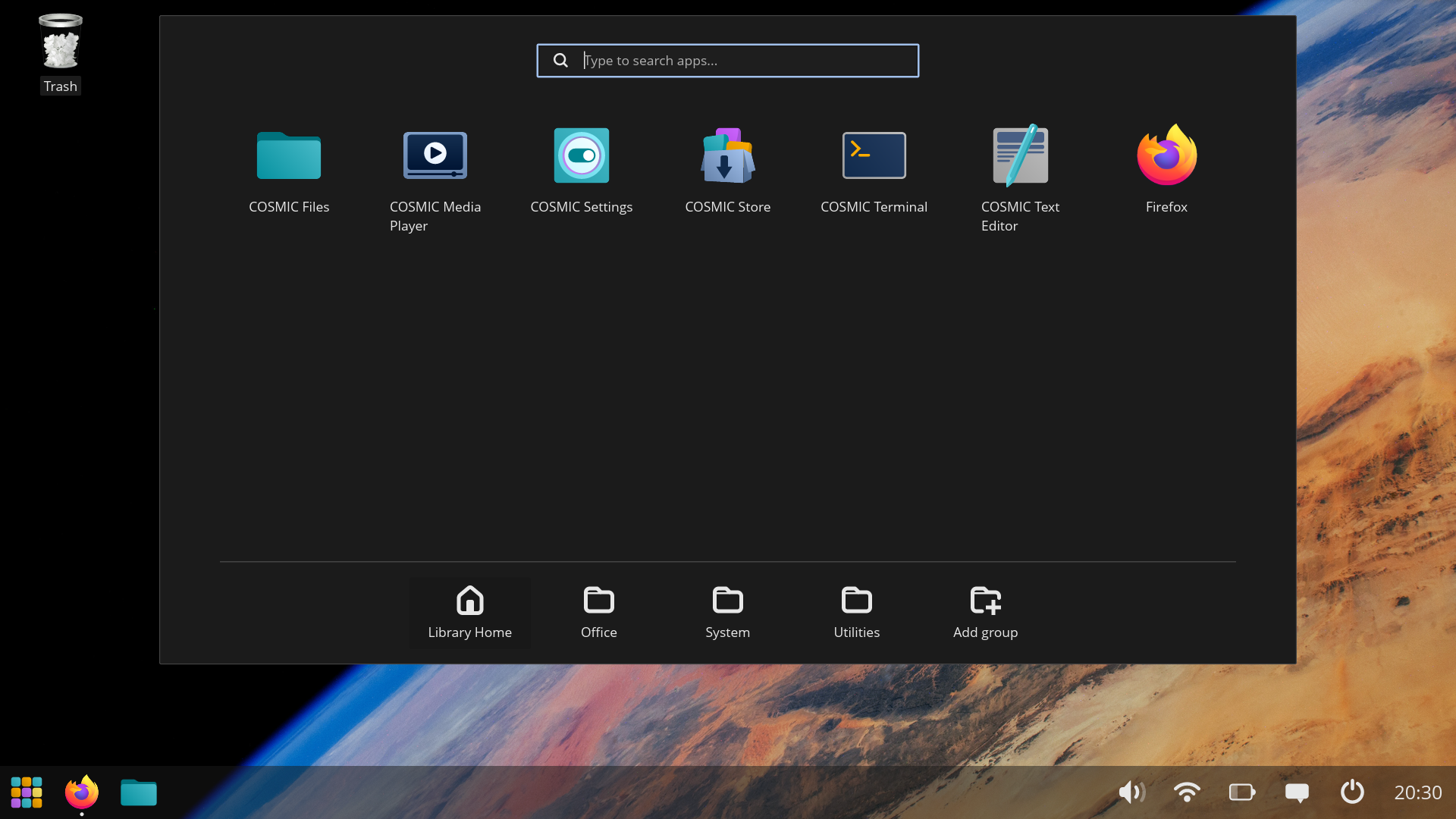Click the "COSMIC Store" label
The height and width of the screenshot is (819, 1456).
point(728,207)
